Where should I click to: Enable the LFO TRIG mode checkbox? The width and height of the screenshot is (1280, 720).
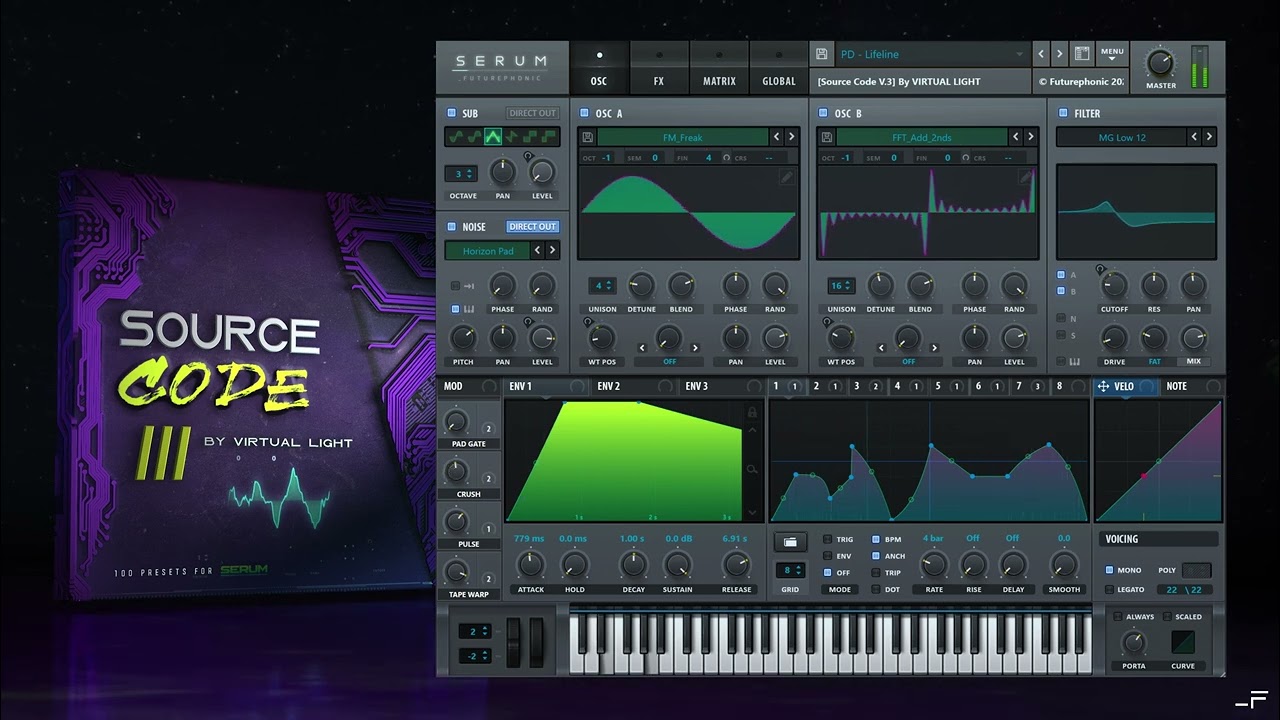(828, 539)
